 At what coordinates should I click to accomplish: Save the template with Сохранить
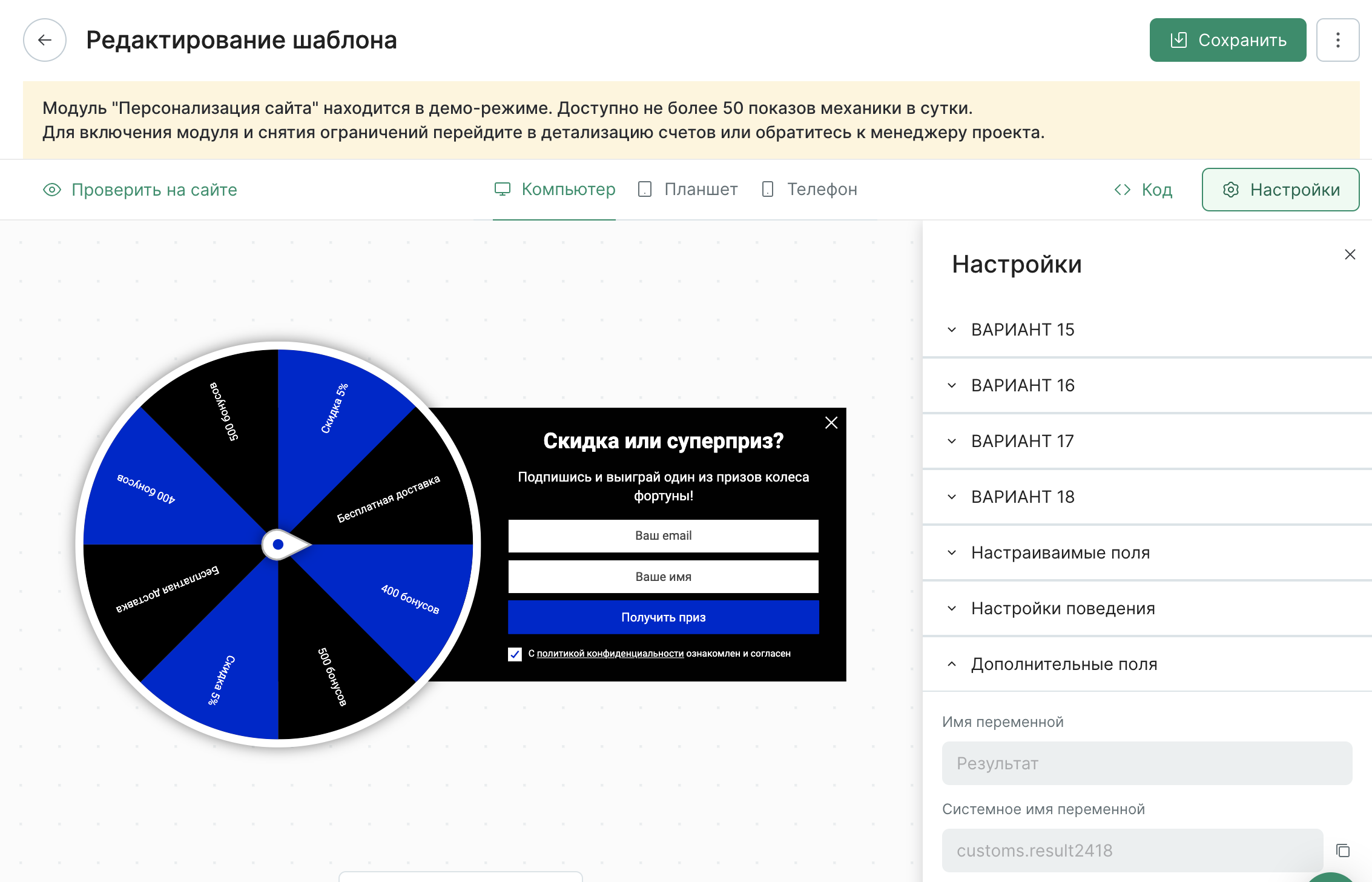pos(1227,40)
